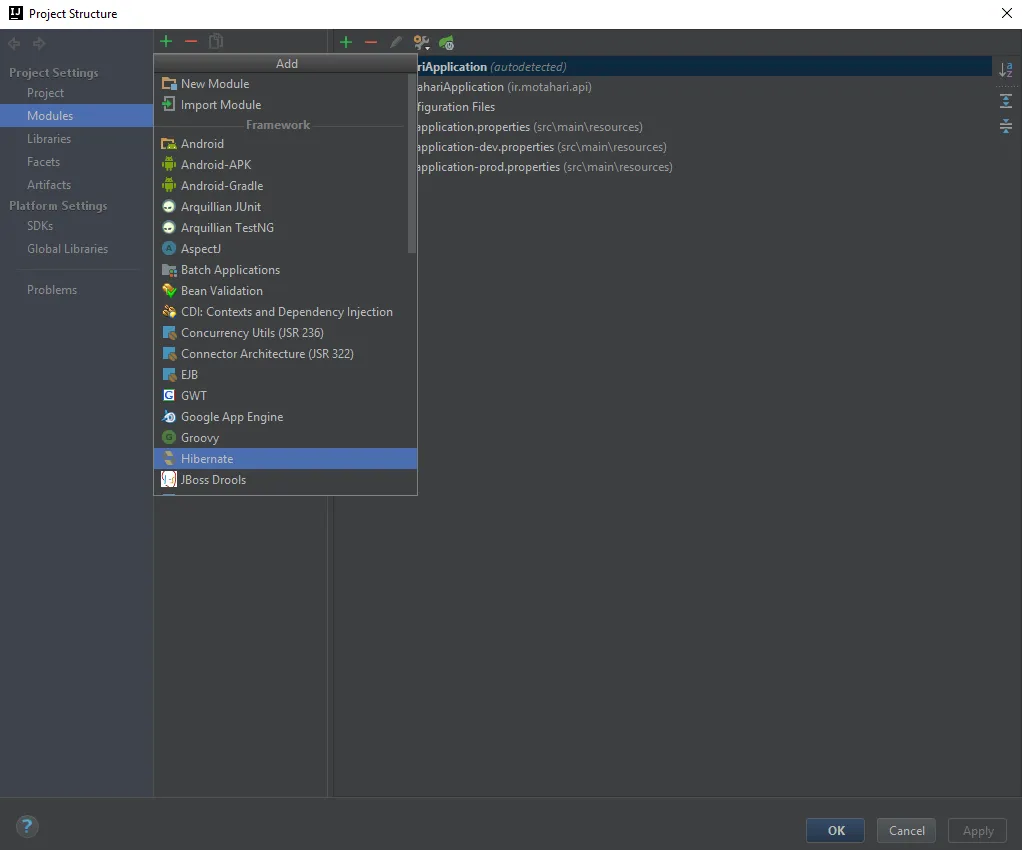Choose Arquillian JUnit framework
1022x850 pixels.
pos(285,207)
